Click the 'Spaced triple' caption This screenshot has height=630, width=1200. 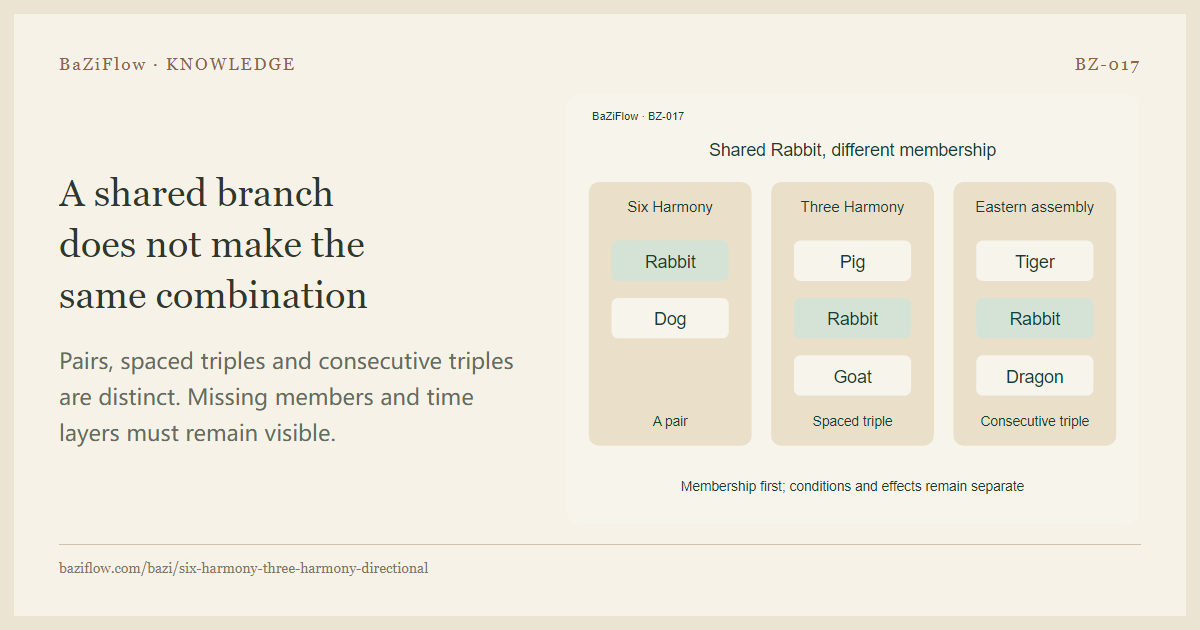coord(852,421)
